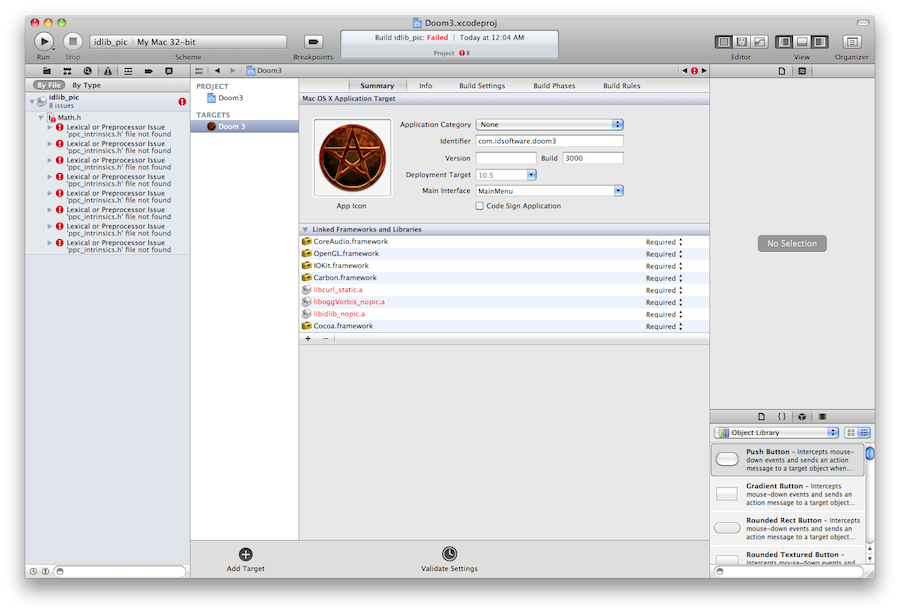900x613 pixels.
Task: Jump to the next issue arrow
Action: (x=704, y=71)
